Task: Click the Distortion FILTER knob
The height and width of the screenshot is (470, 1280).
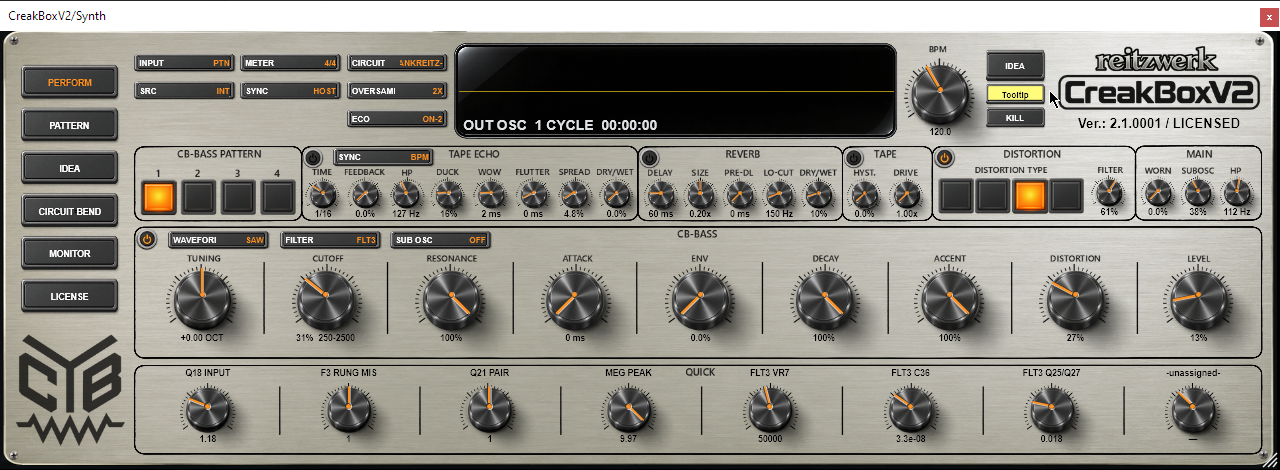Action: point(1110,193)
